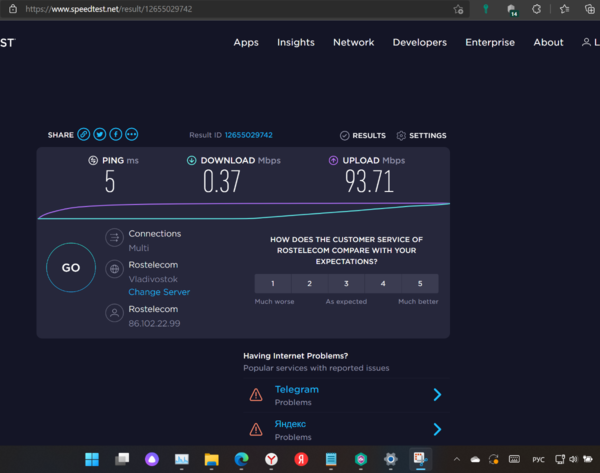Share result via the link icon
The width and height of the screenshot is (600, 473).
click(x=84, y=135)
